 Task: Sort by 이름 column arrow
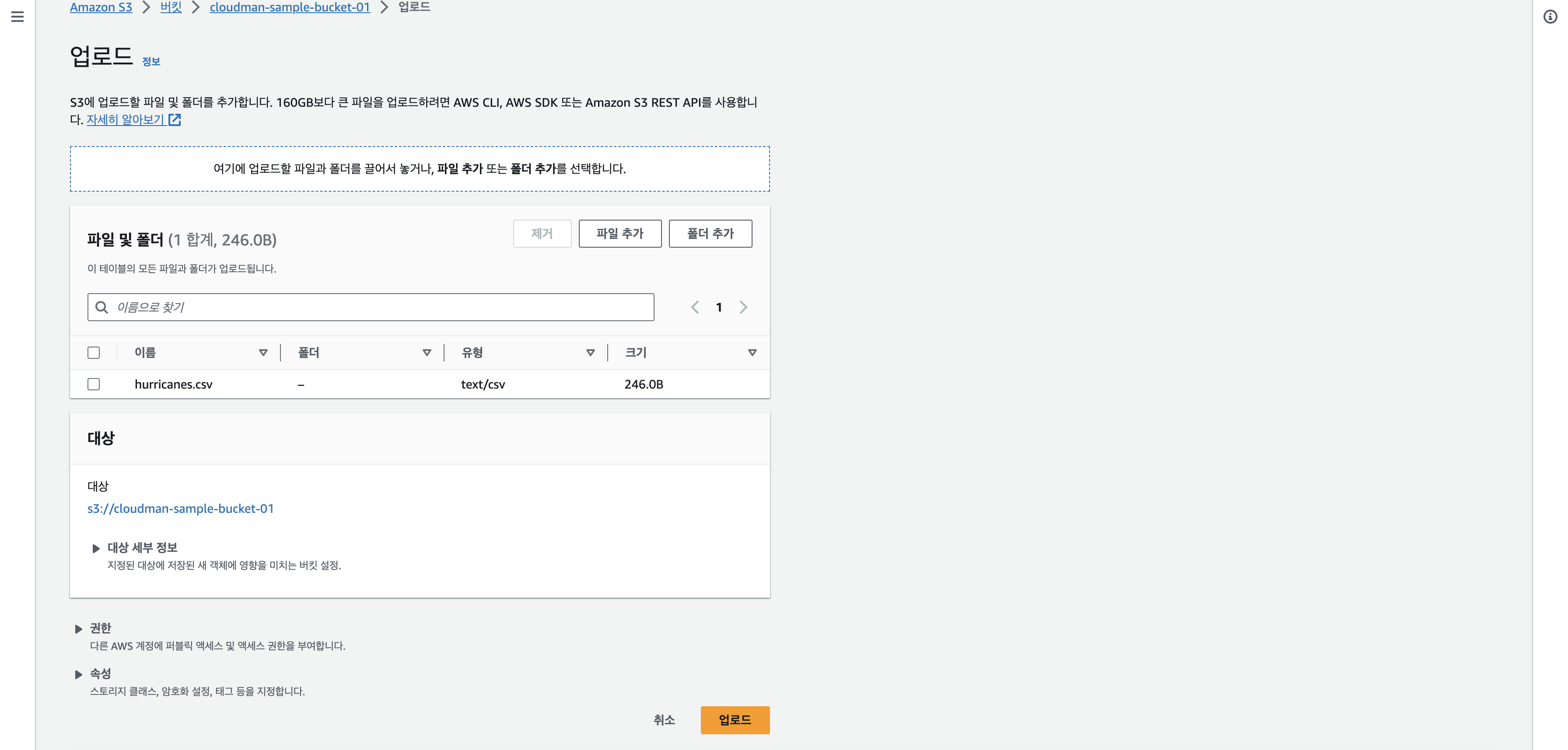point(263,353)
